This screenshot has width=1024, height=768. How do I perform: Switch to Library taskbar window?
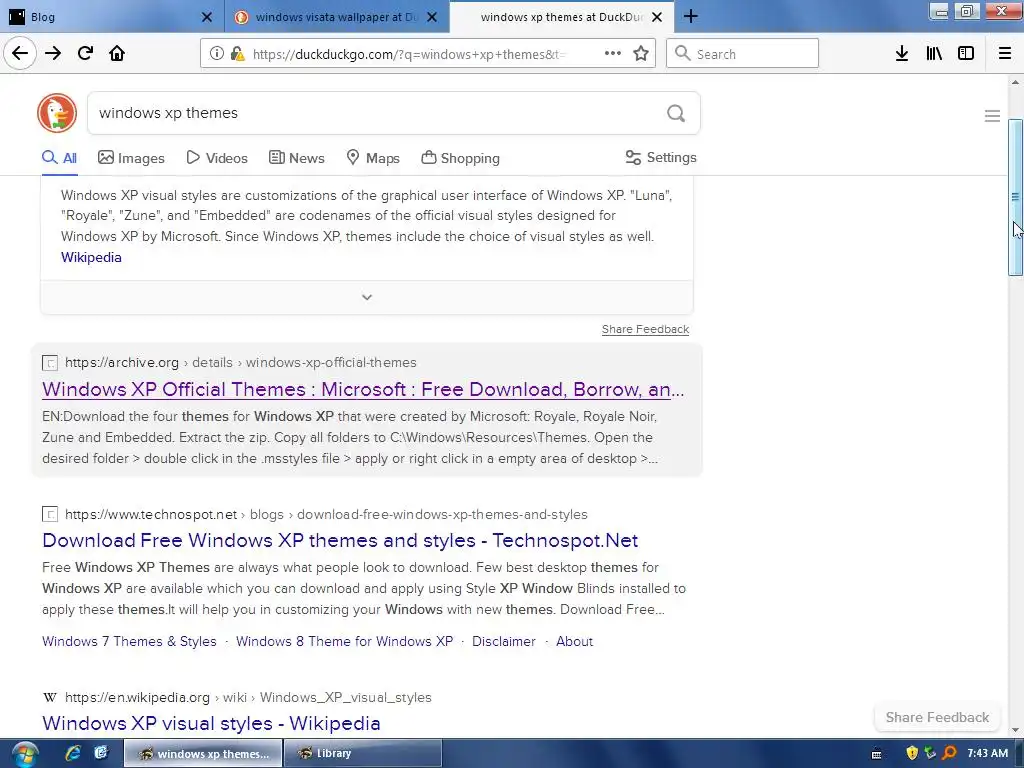363,754
